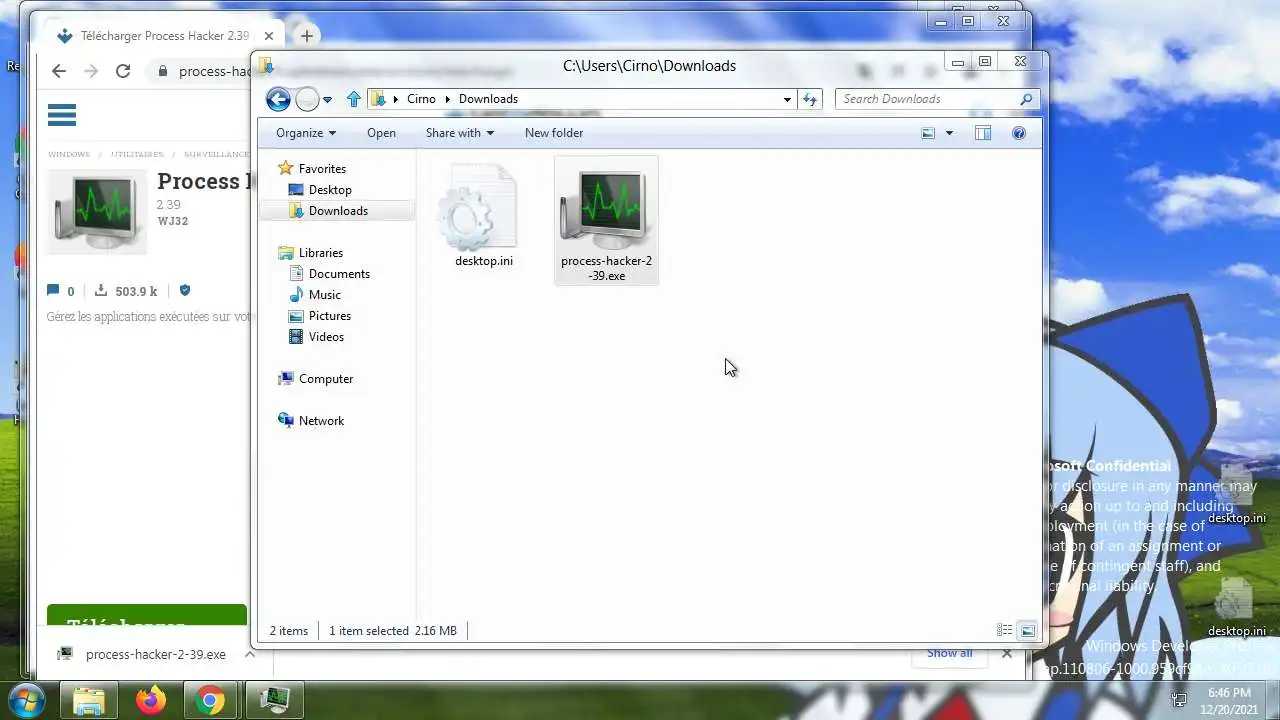
Task: Switch to details view in status bar
Action: pyautogui.click(x=1004, y=630)
